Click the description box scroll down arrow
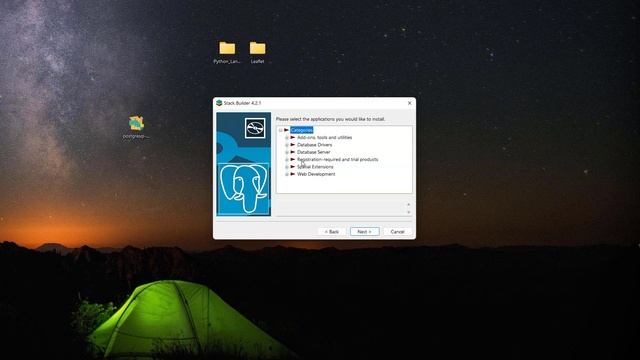Viewport: 640px width, 360px height. click(409, 212)
